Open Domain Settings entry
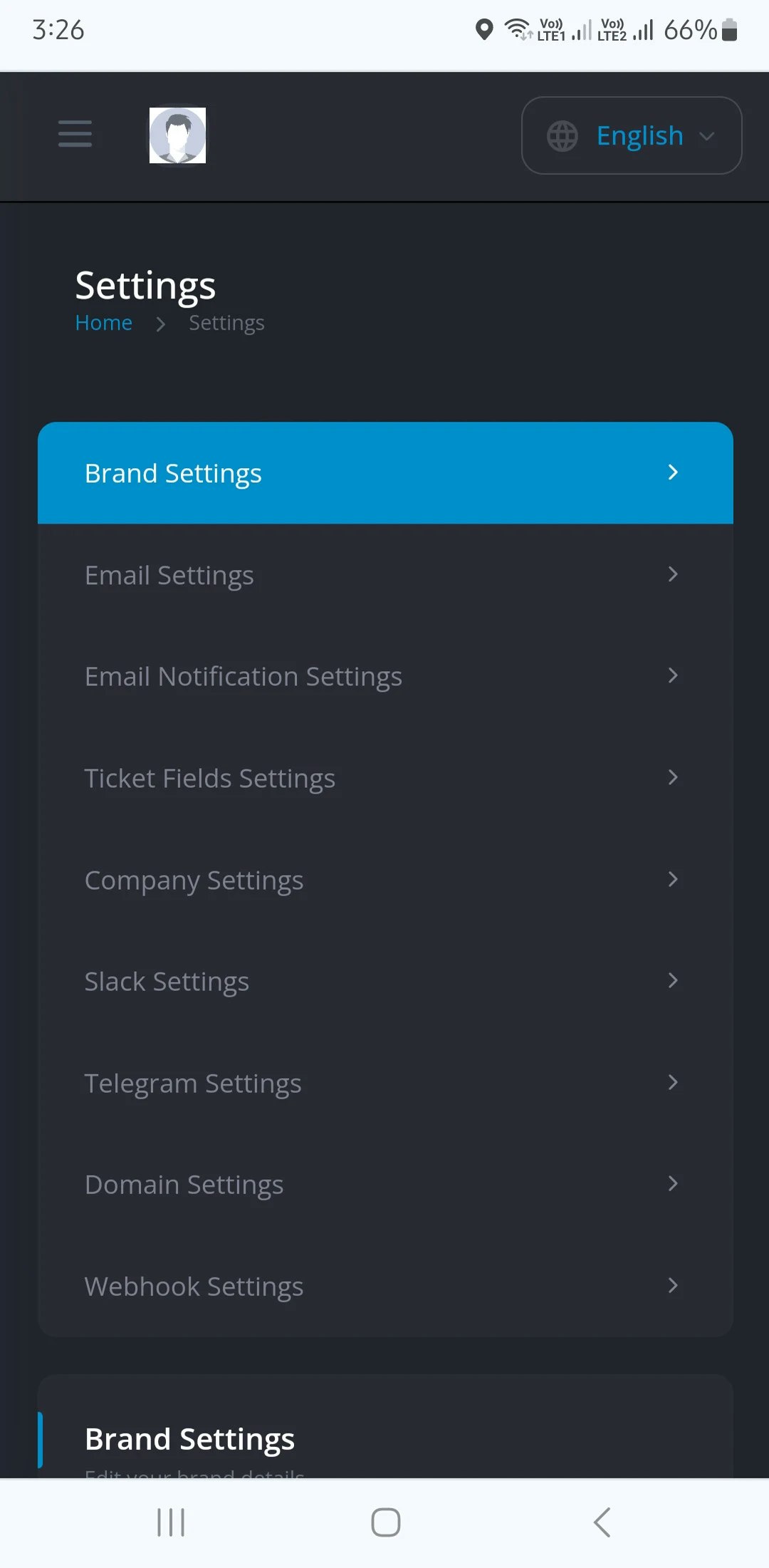The width and height of the screenshot is (769, 1568). point(385,1184)
